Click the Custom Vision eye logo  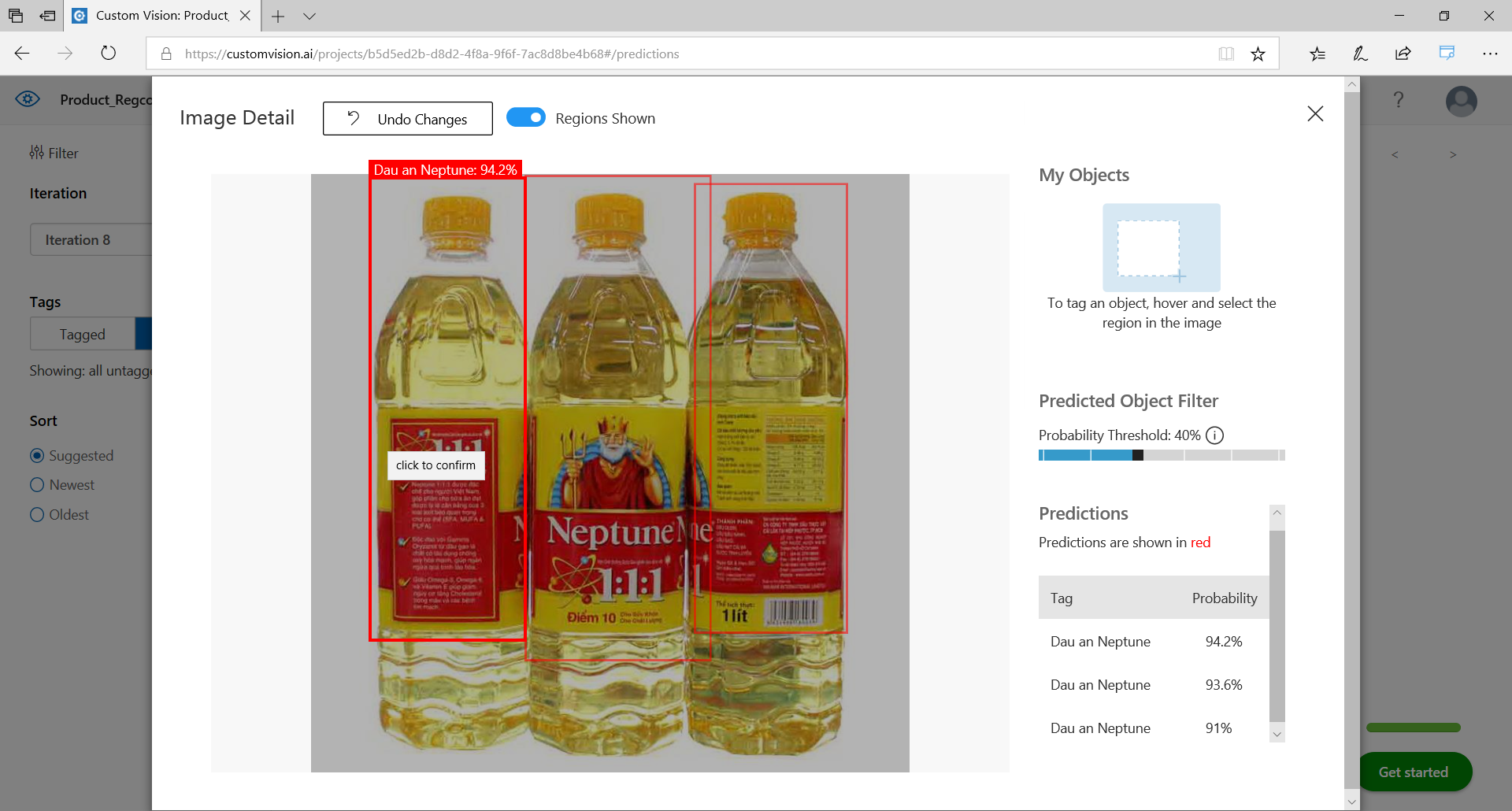(x=28, y=99)
